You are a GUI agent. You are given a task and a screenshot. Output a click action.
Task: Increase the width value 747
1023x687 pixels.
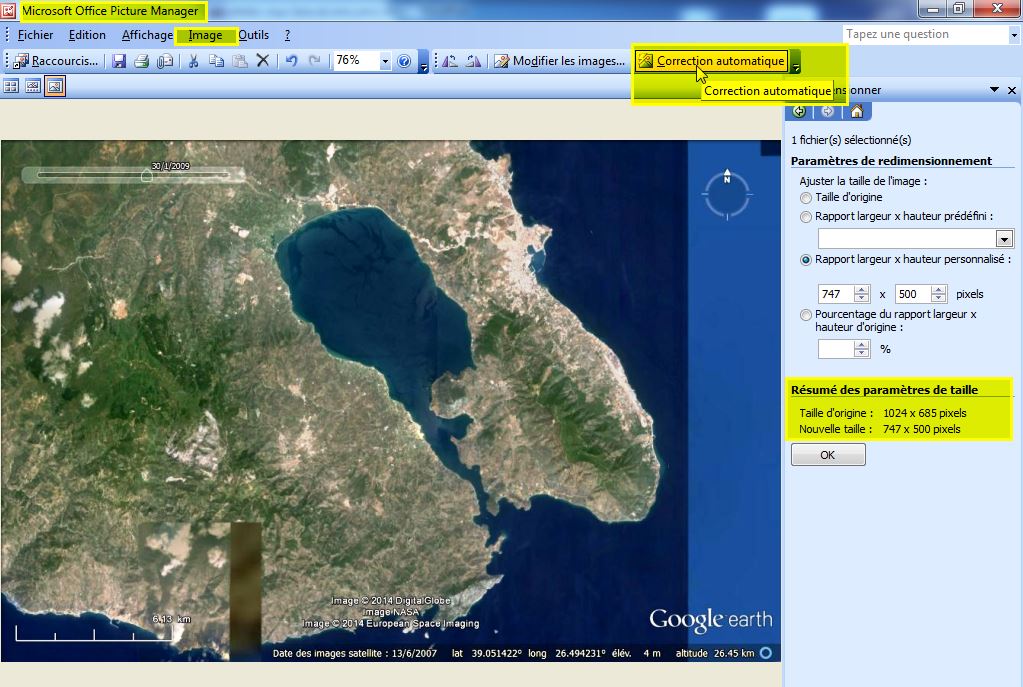862,290
